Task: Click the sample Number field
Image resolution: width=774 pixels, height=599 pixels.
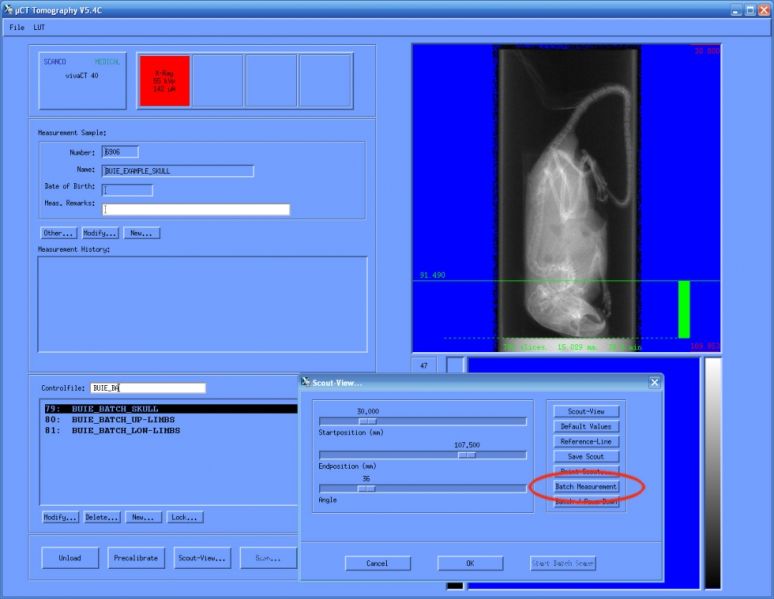Action: click(120, 152)
